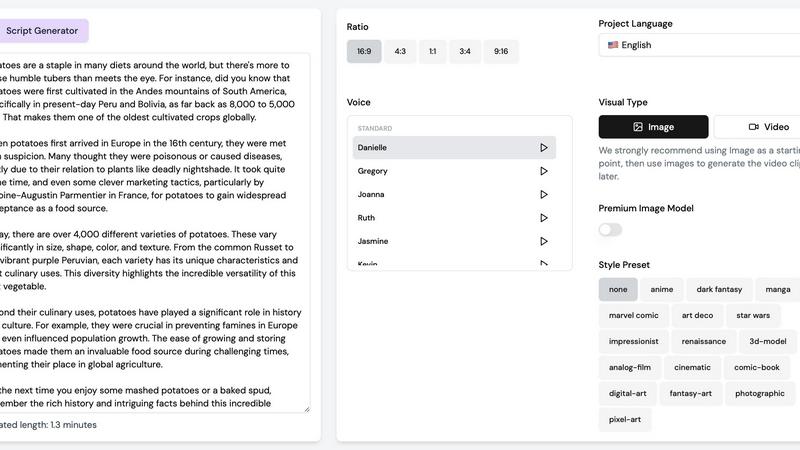800x450 pixels.
Task: Select the pixel-art style preset
Action: pyautogui.click(x=625, y=420)
